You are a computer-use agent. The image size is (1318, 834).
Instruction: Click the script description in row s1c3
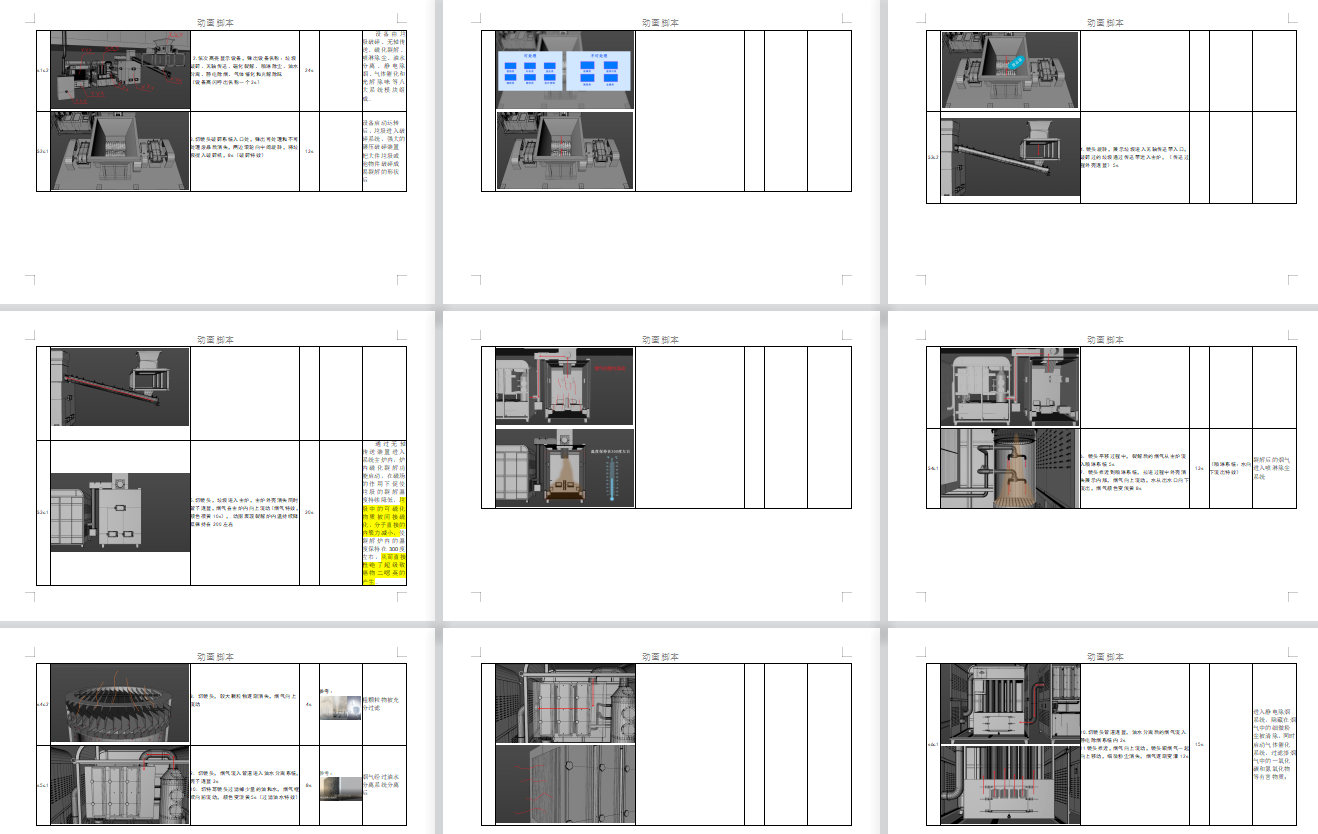[x=245, y=71]
